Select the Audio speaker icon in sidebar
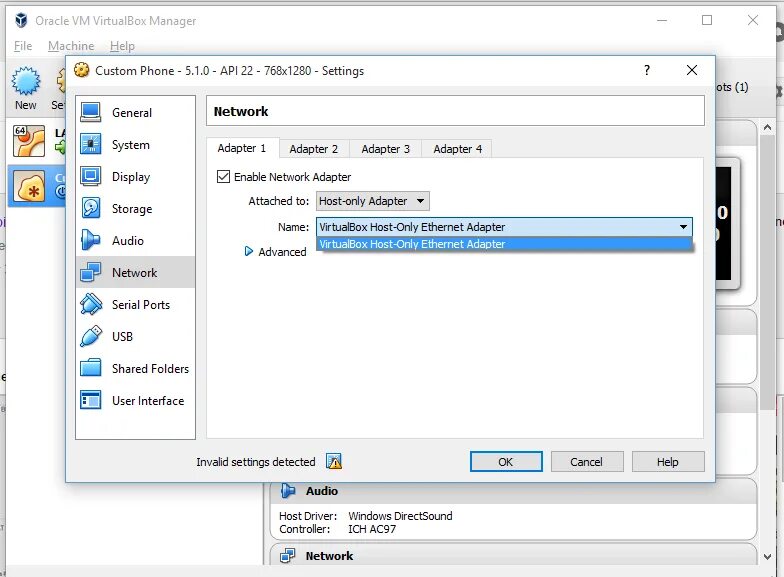784x577 pixels. point(90,240)
